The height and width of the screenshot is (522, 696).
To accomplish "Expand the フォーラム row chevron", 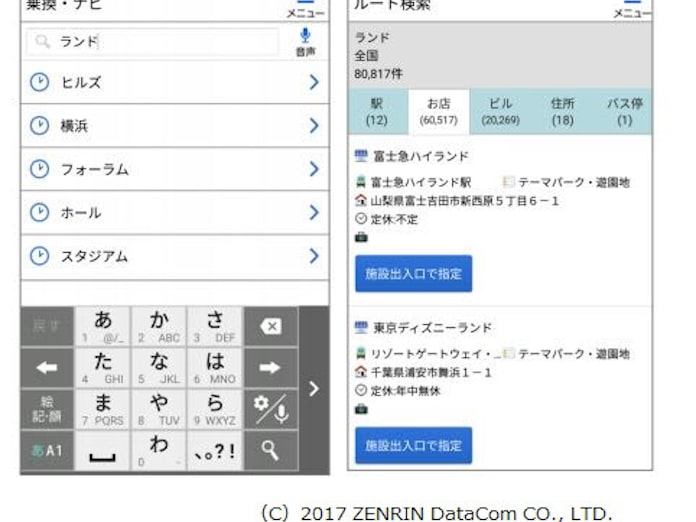I will [314, 169].
